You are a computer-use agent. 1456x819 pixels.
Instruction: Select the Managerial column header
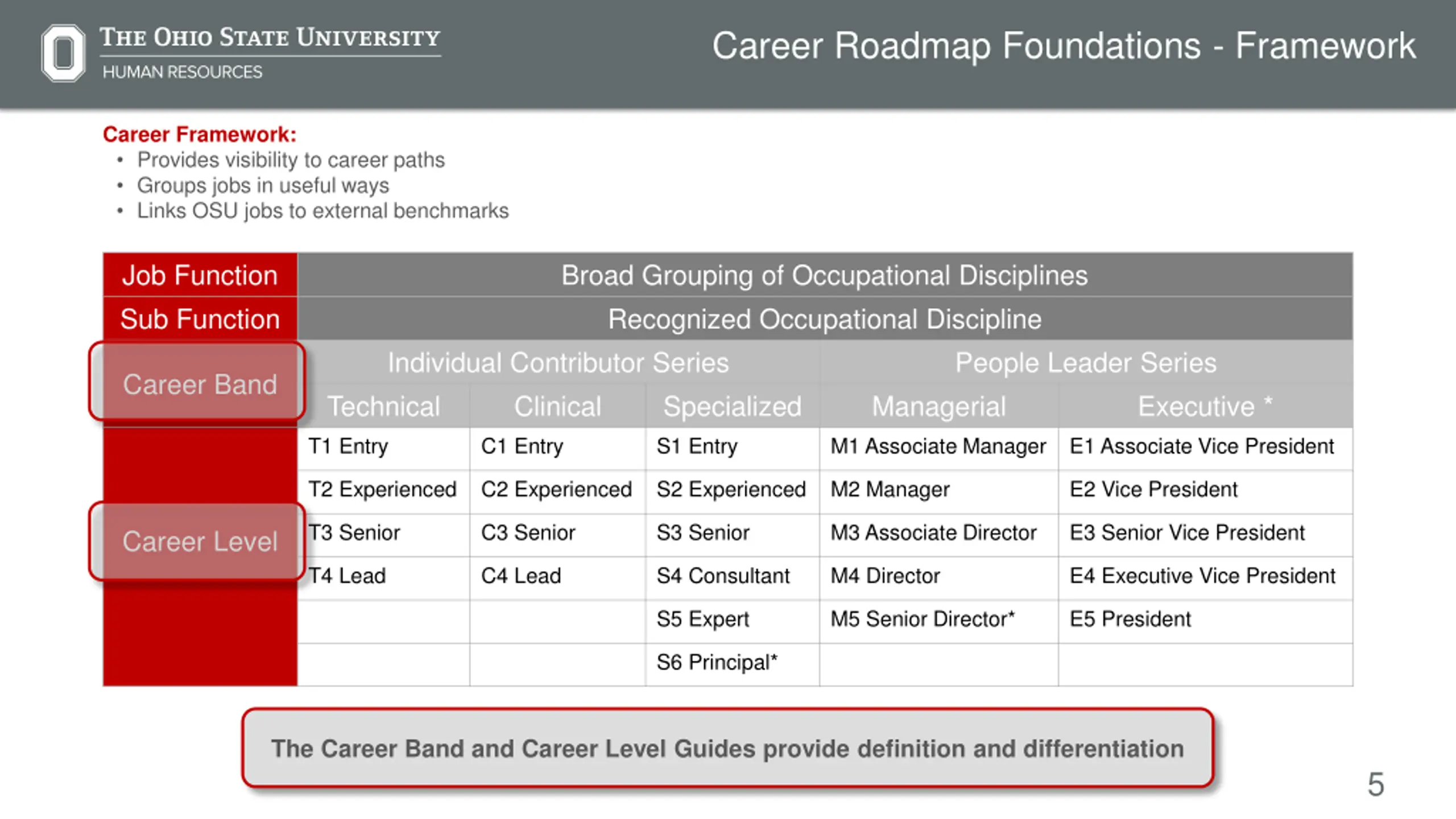click(x=939, y=406)
